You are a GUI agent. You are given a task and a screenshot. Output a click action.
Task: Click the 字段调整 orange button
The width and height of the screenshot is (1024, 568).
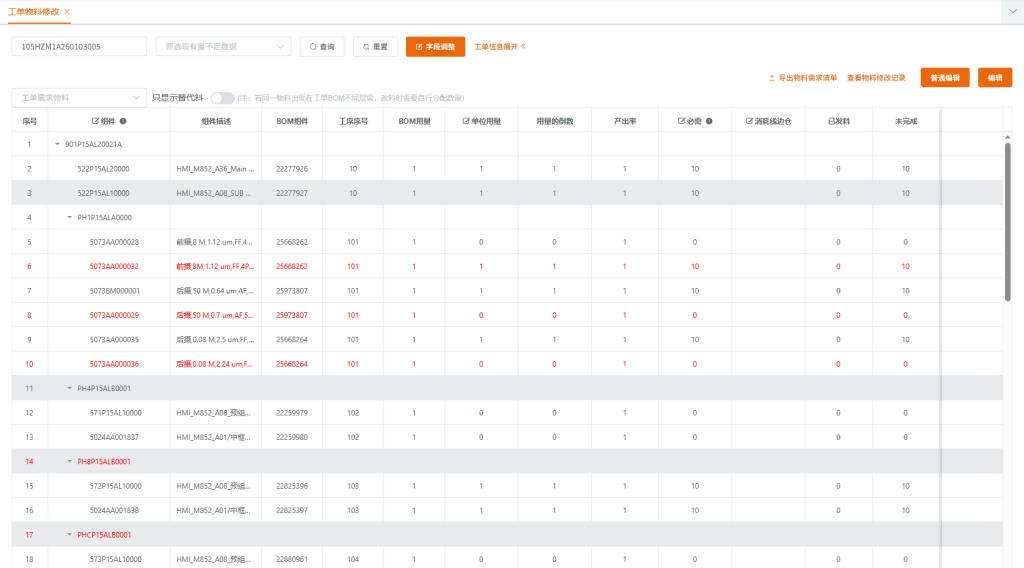(x=435, y=46)
